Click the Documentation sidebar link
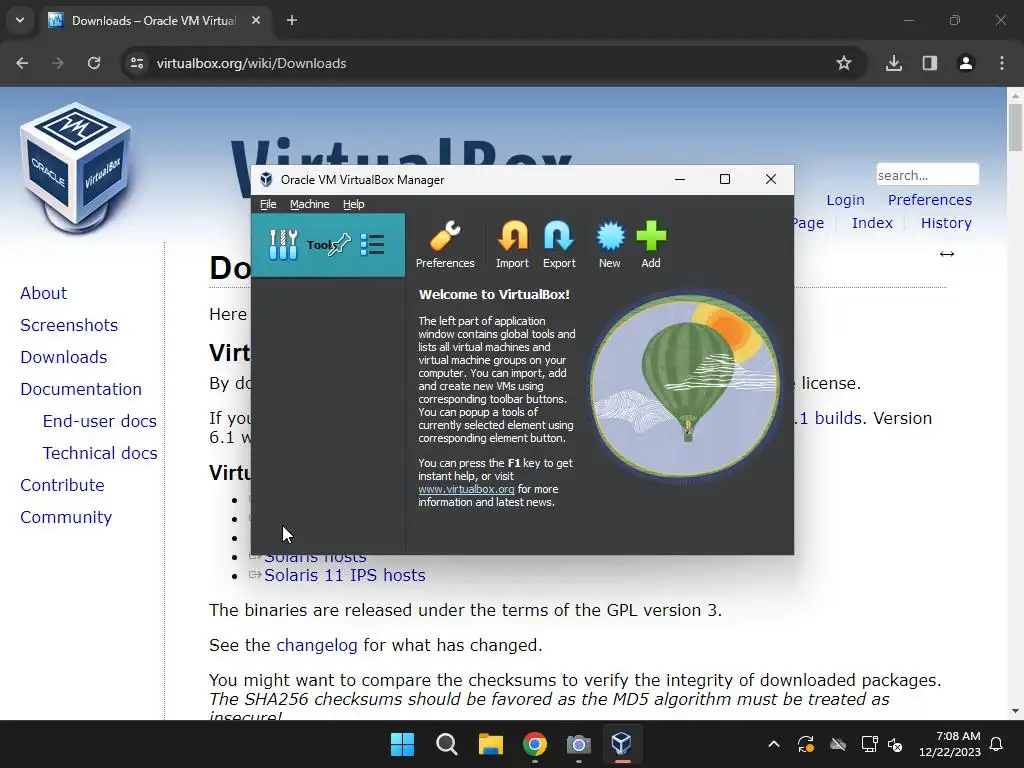 coord(81,389)
